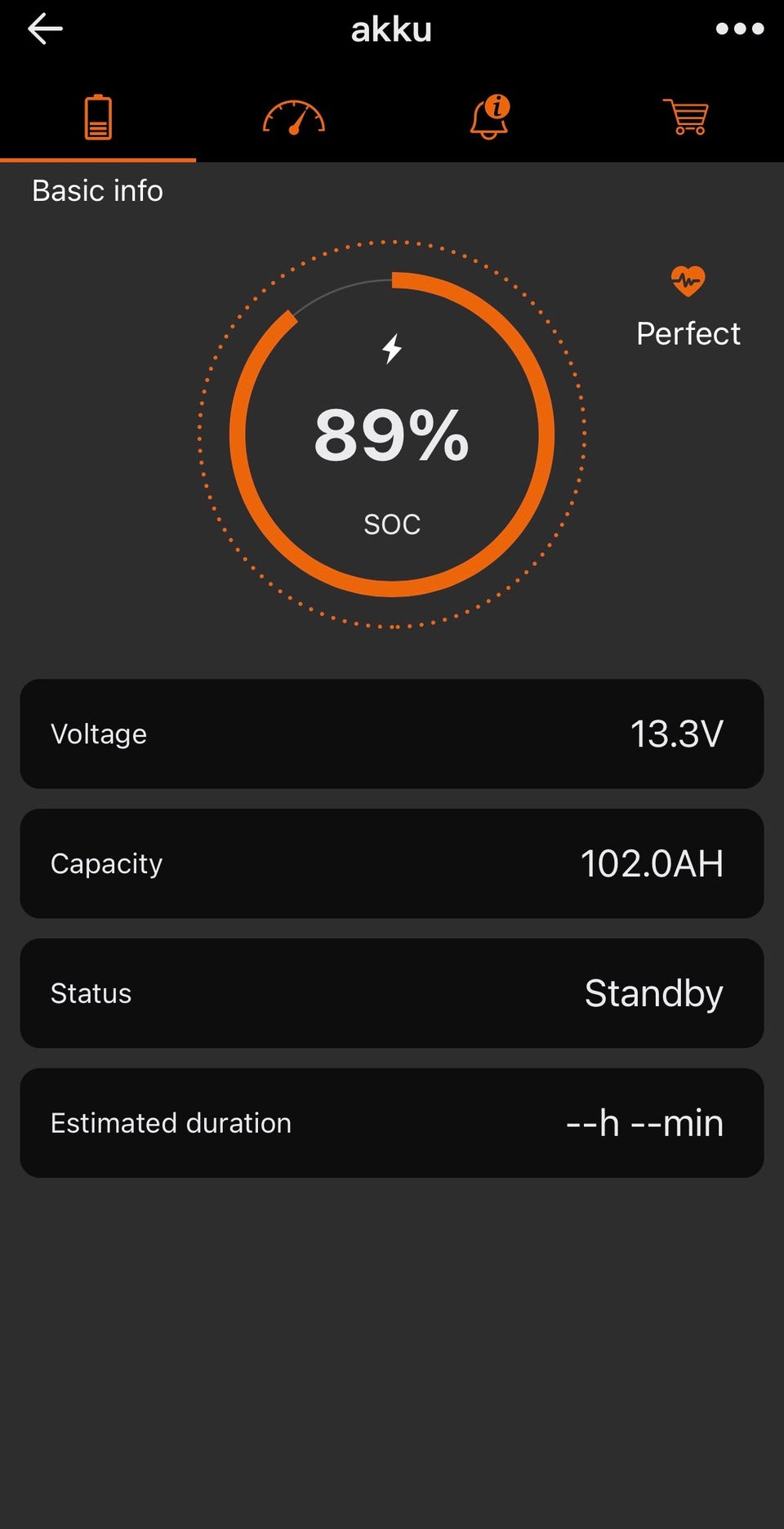Switch to the speedometer gauge tab

pyautogui.click(x=294, y=118)
